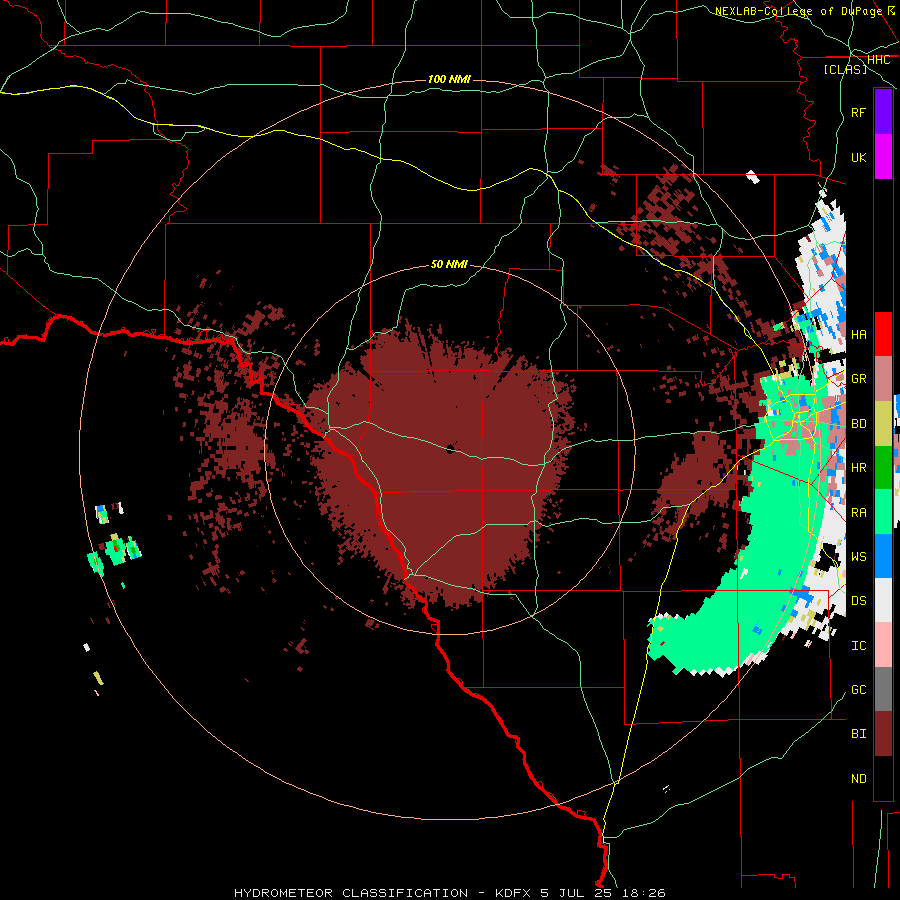Click the UK legend label
Screen dimensions: 900x900
(x=858, y=157)
